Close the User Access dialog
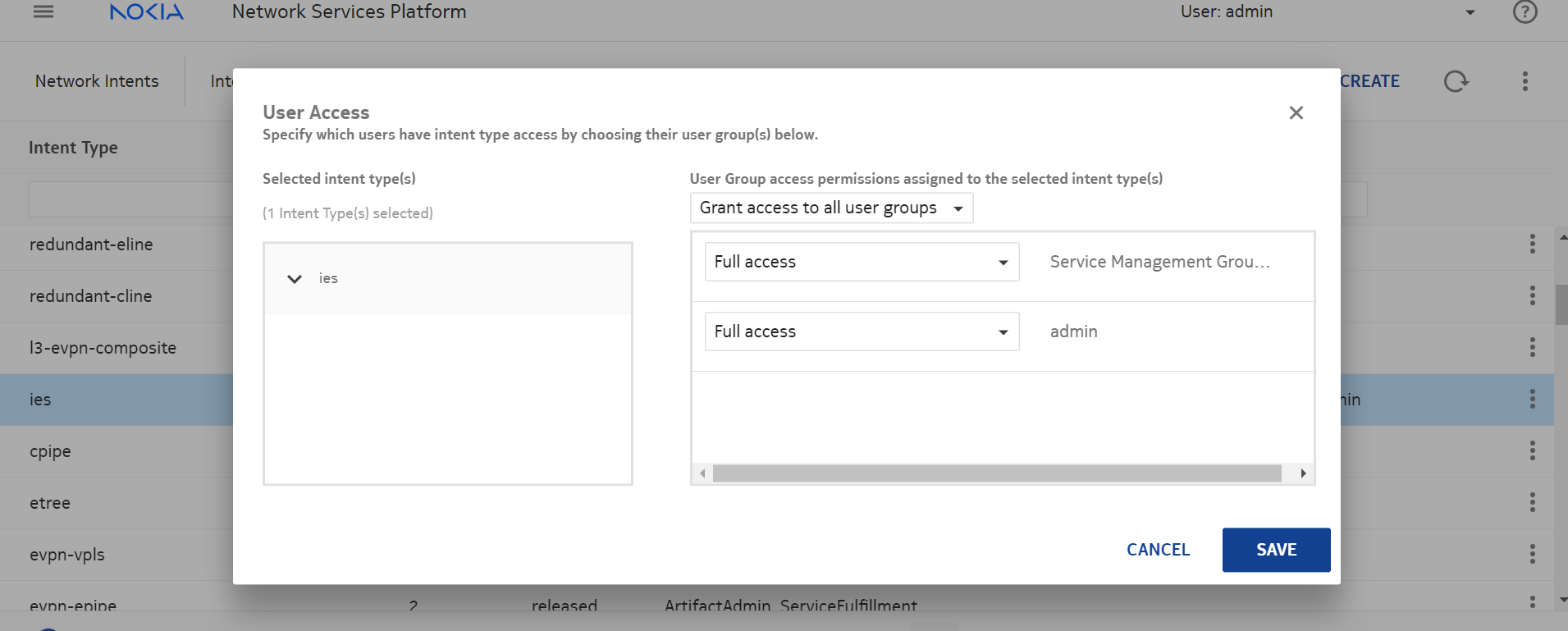1568x631 pixels. (x=1296, y=112)
